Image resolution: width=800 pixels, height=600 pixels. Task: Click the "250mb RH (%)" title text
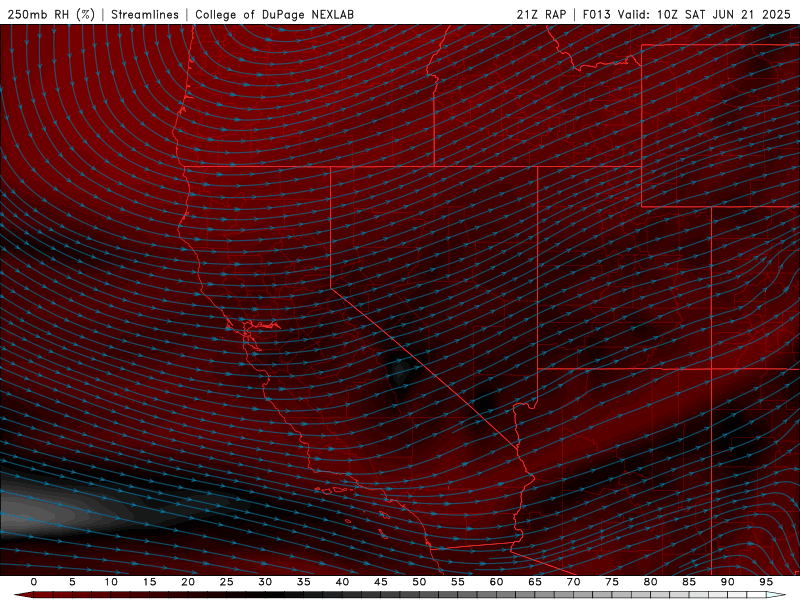point(51,14)
